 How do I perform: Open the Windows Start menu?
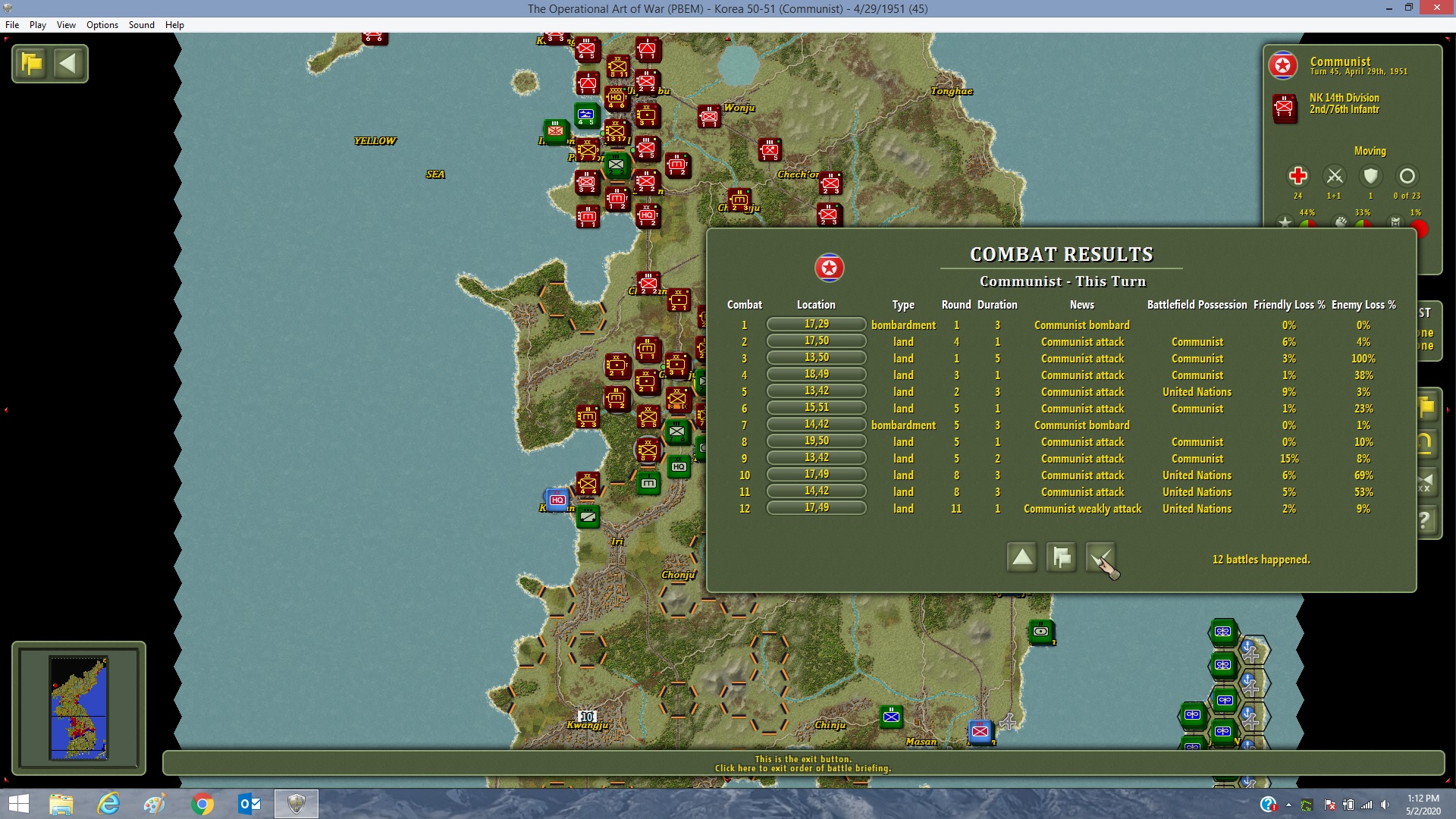pyautogui.click(x=18, y=804)
